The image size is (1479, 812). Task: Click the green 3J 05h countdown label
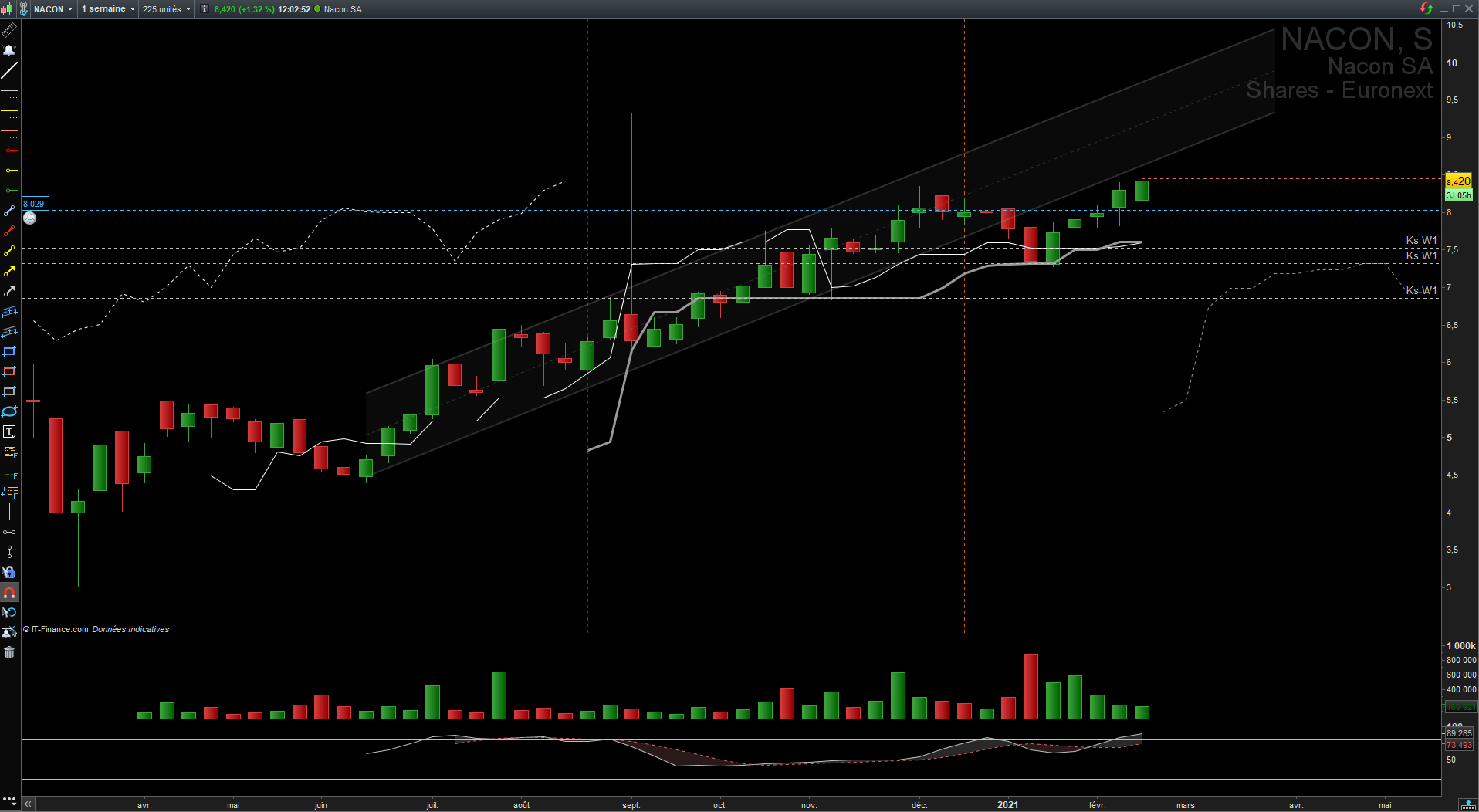1458,195
